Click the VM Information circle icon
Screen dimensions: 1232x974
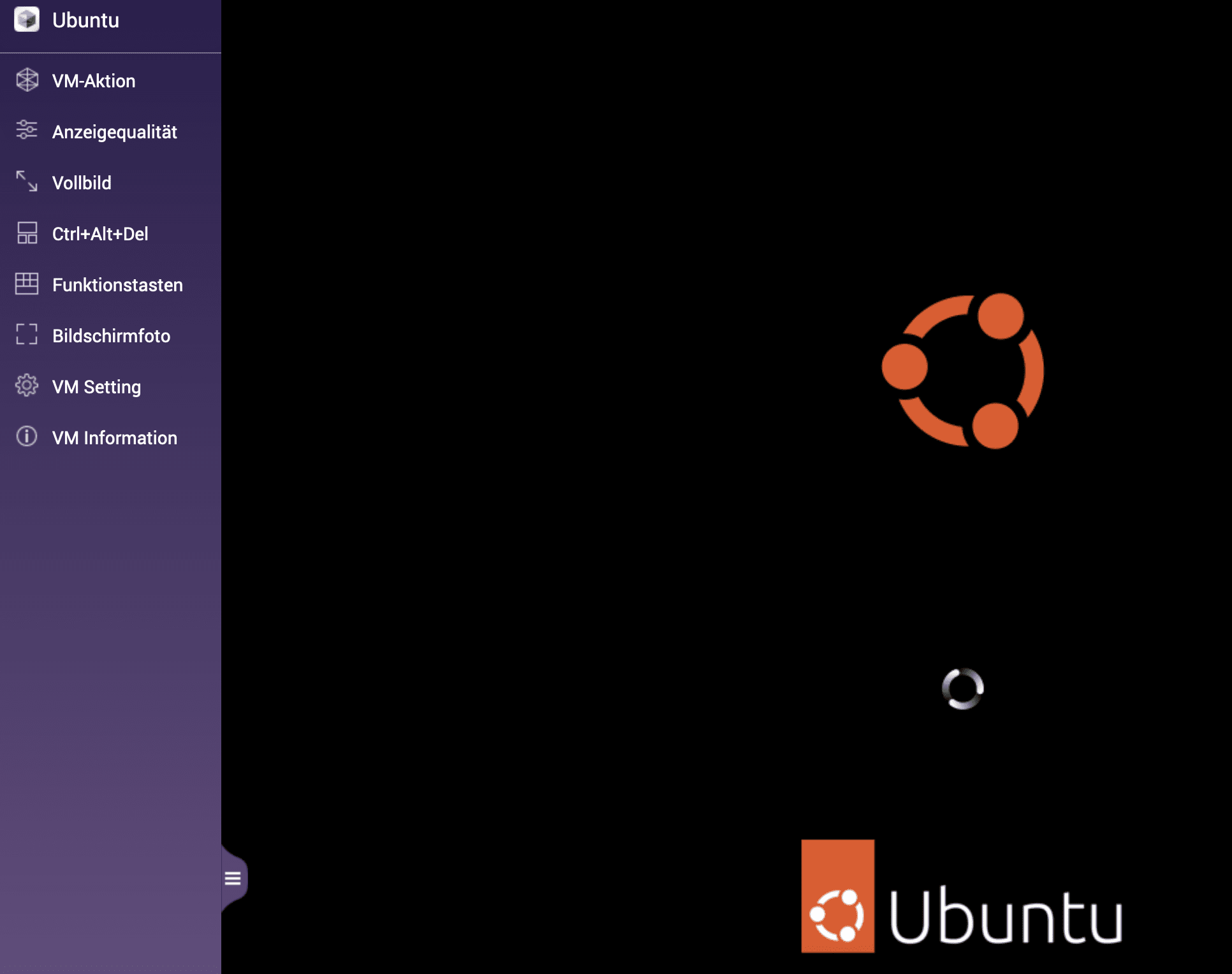coord(27,437)
